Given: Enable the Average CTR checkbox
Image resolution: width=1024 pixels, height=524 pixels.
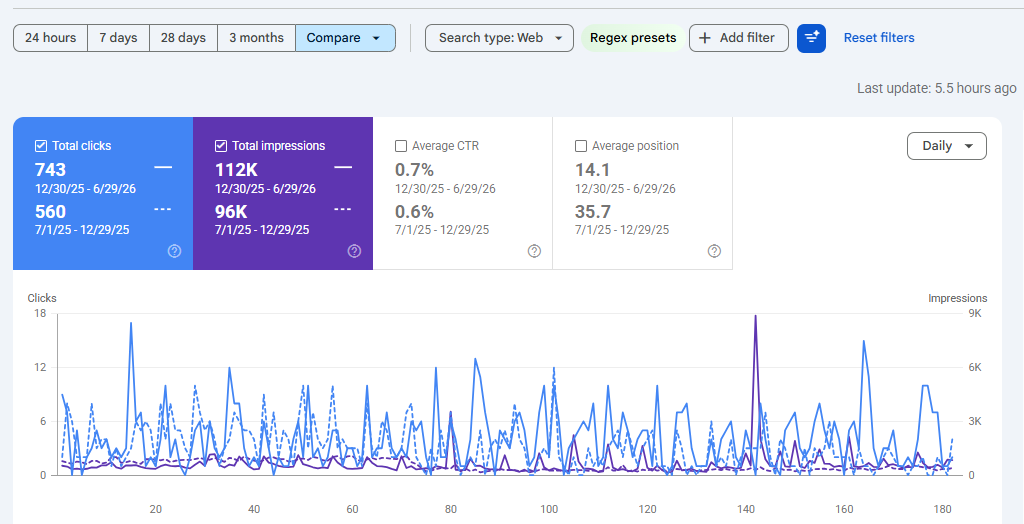Looking at the screenshot, I should (x=401, y=146).
